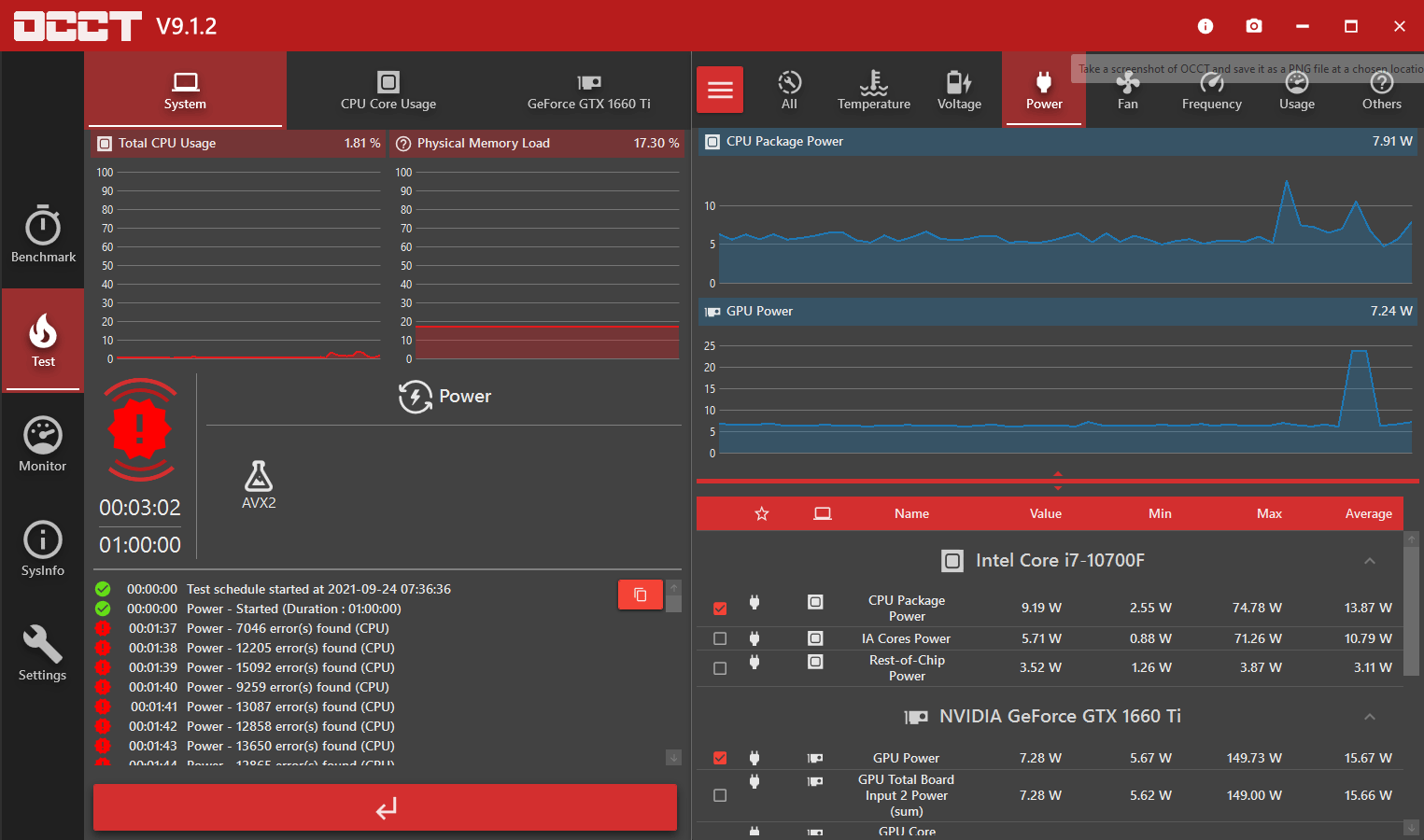Click the red splitter arrows below graphs

point(1058,481)
